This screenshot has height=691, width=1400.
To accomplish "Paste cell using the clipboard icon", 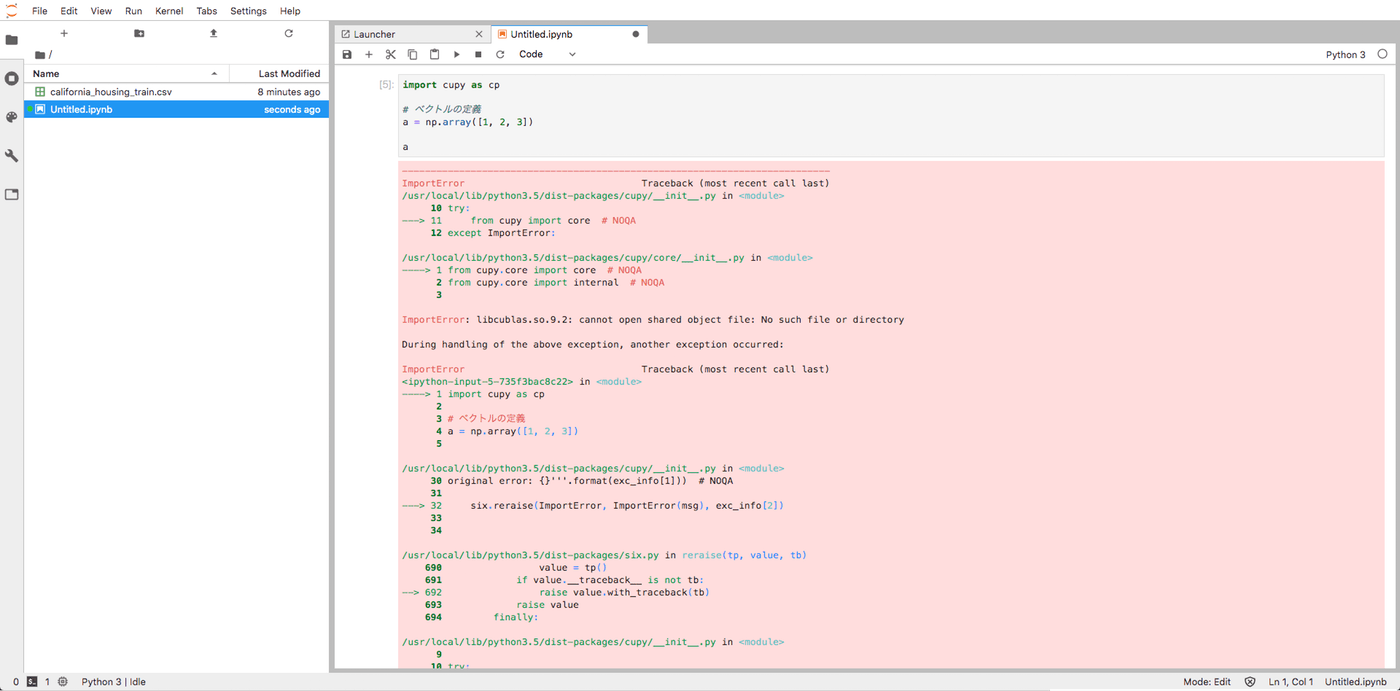I will coord(434,54).
